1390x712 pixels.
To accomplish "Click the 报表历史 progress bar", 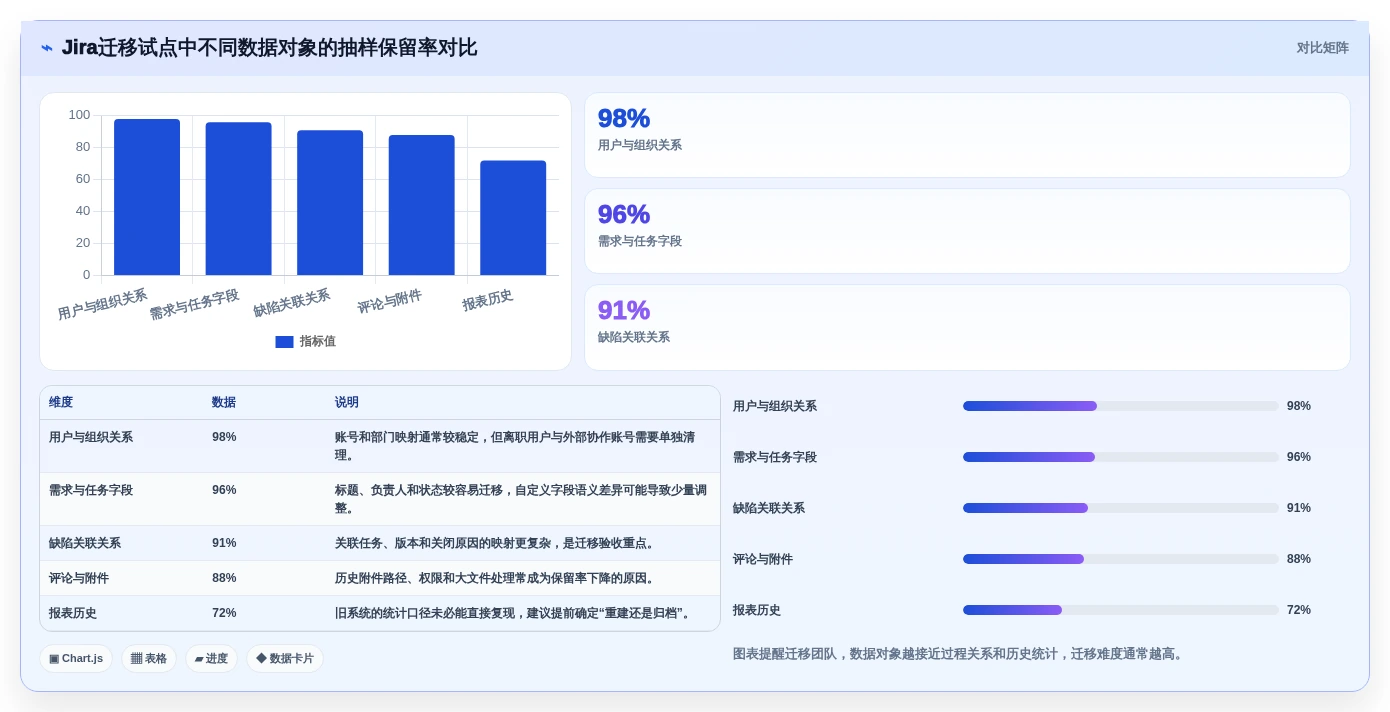I will [1120, 610].
